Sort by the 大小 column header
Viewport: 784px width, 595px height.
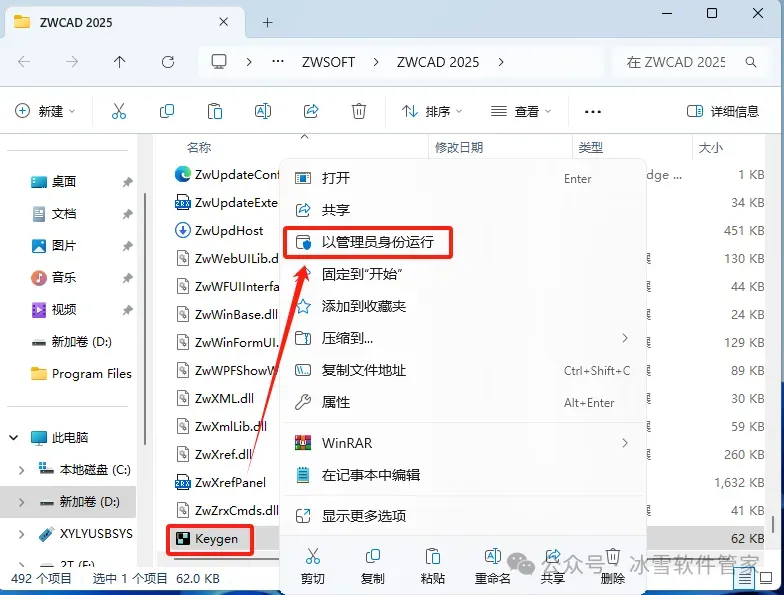(x=710, y=148)
